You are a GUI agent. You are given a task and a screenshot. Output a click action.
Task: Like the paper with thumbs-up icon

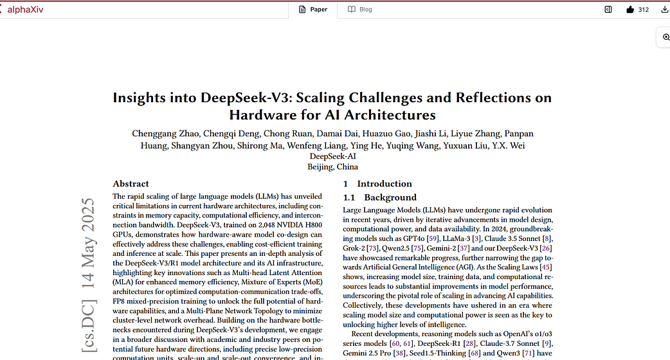[x=630, y=9]
